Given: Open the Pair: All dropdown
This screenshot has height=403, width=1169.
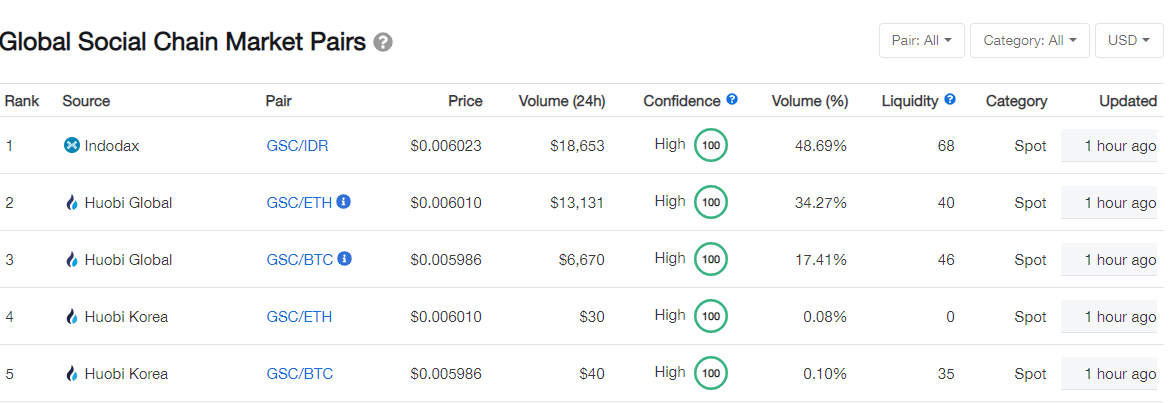Looking at the screenshot, I should [x=921, y=40].
